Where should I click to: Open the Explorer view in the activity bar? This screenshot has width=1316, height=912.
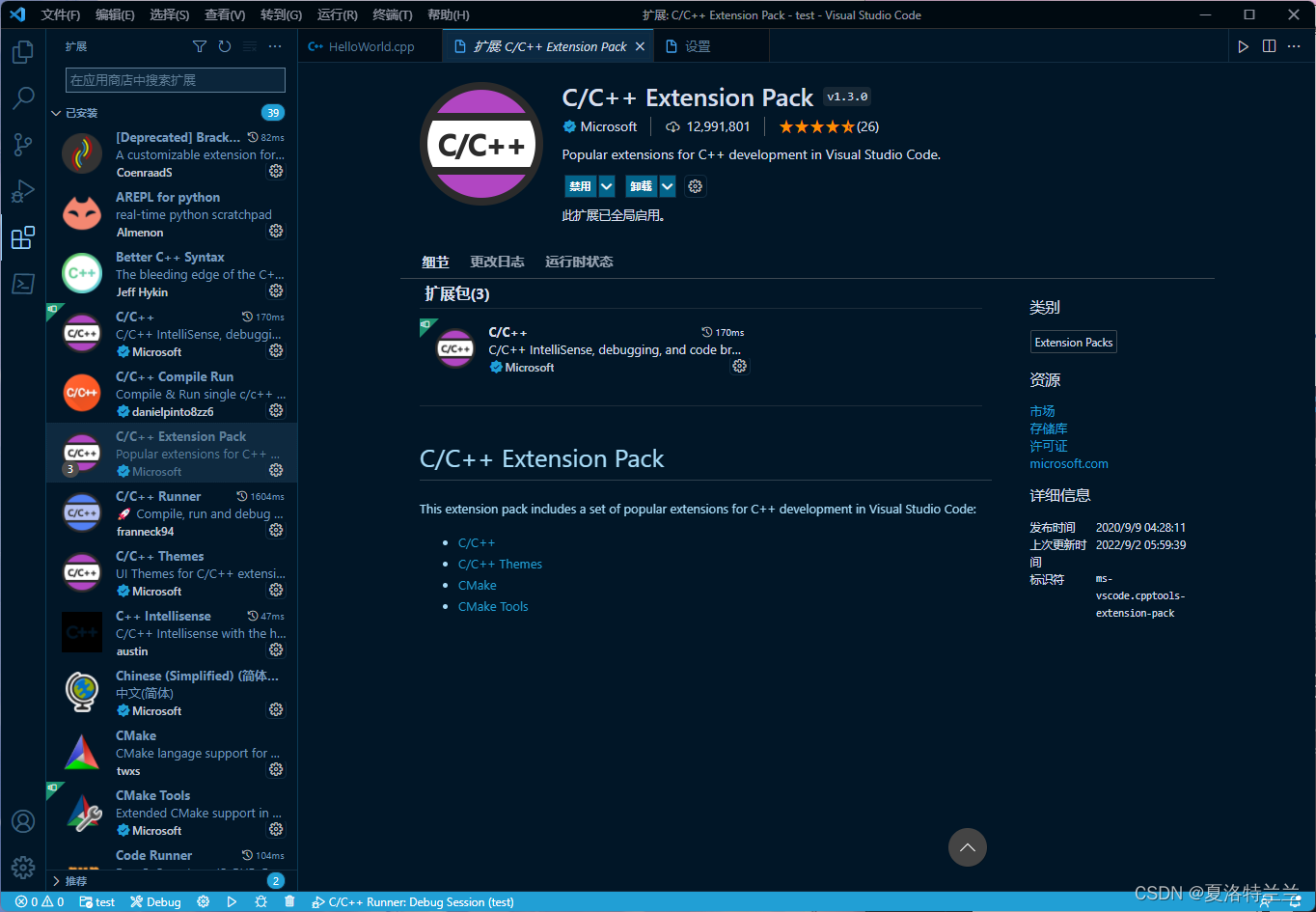(x=23, y=51)
